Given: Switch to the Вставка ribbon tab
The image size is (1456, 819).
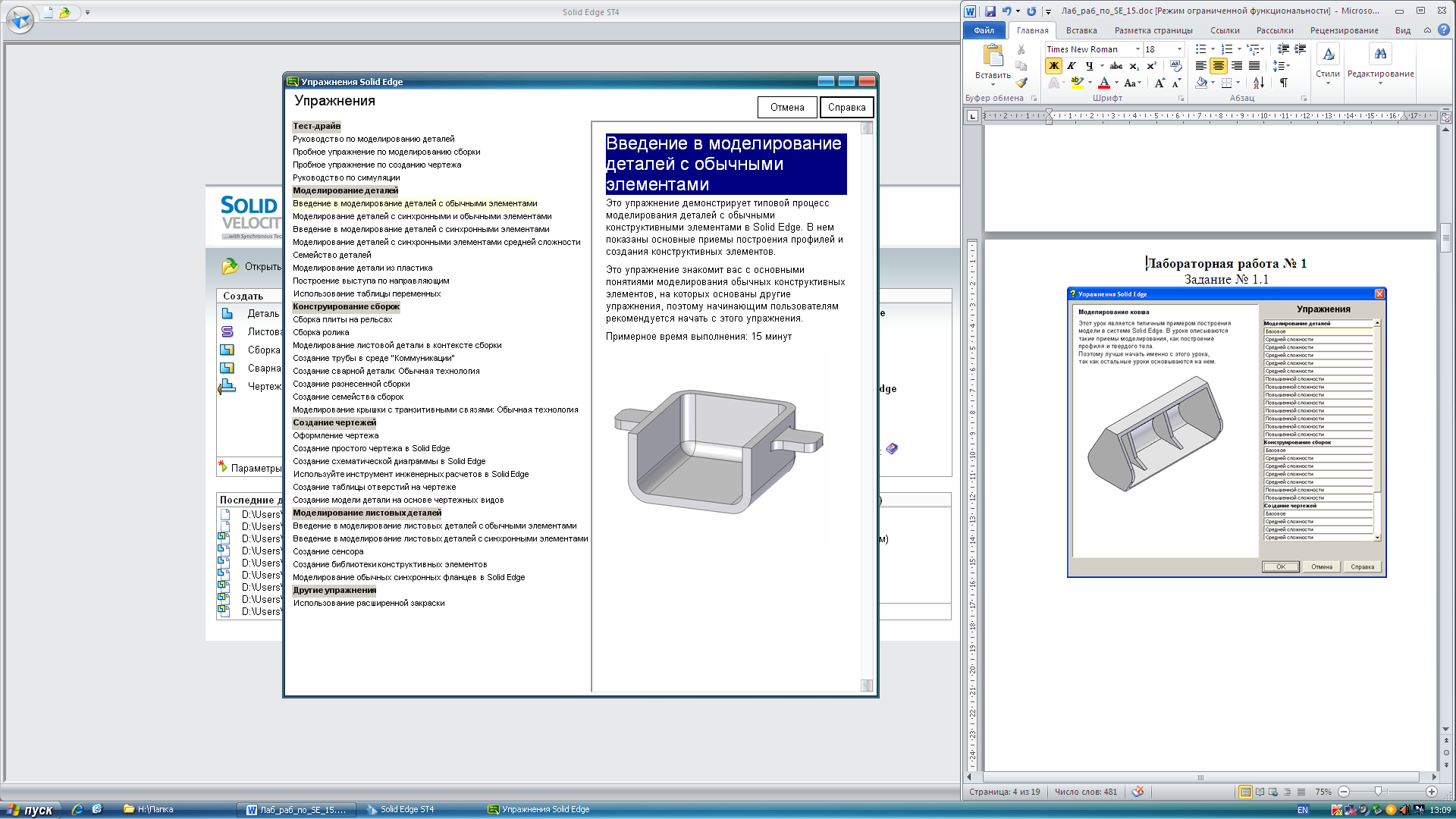Looking at the screenshot, I should tap(1081, 30).
